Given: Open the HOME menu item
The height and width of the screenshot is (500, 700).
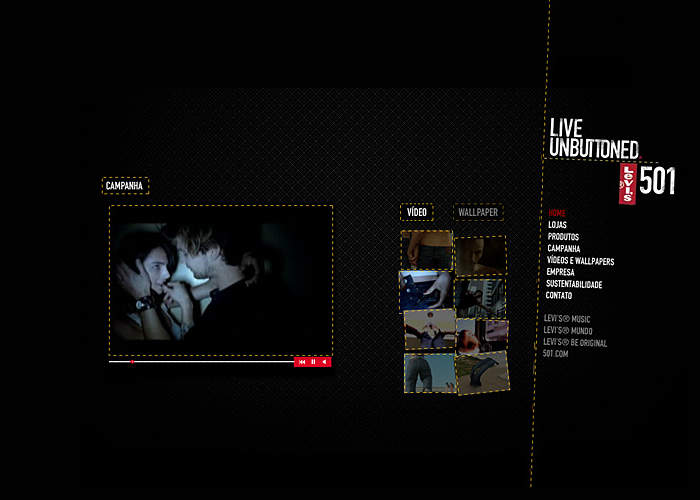Looking at the screenshot, I should coord(557,213).
